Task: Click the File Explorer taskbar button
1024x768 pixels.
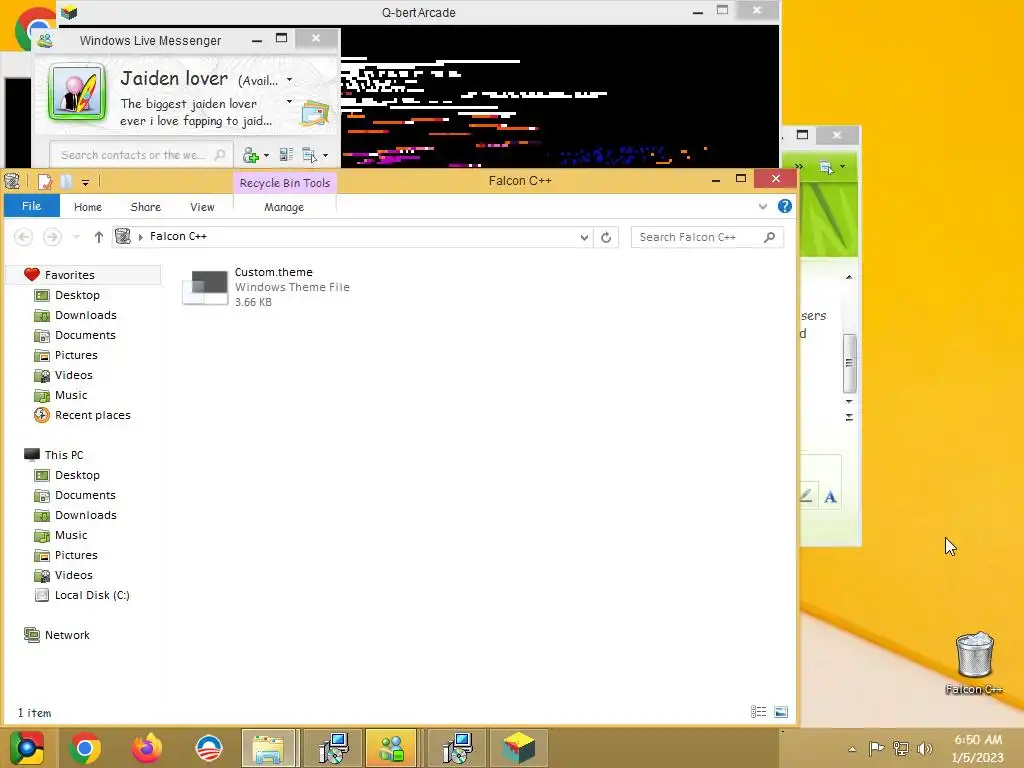Action: point(269,748)
